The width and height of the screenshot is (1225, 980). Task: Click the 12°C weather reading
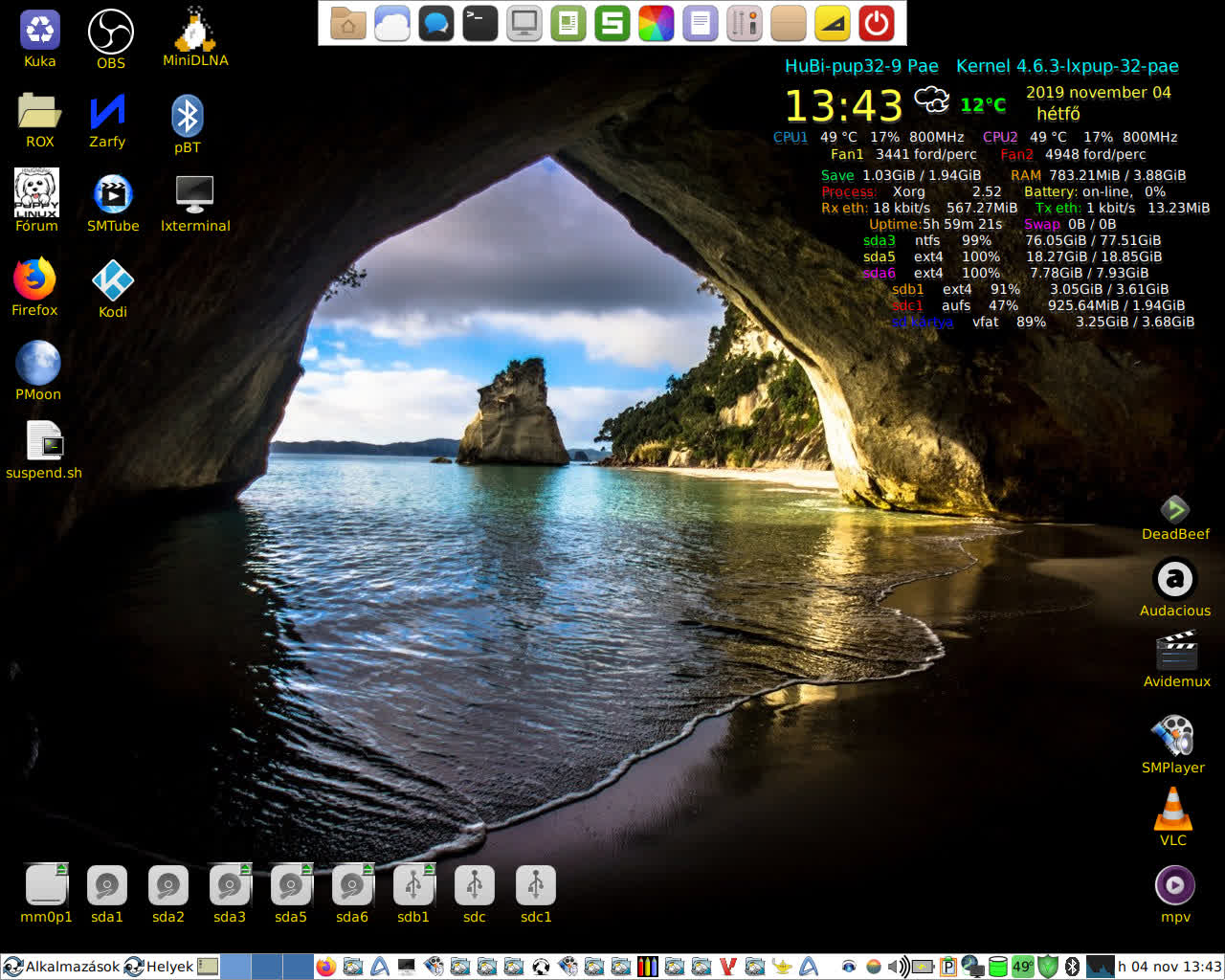[983, 104]
